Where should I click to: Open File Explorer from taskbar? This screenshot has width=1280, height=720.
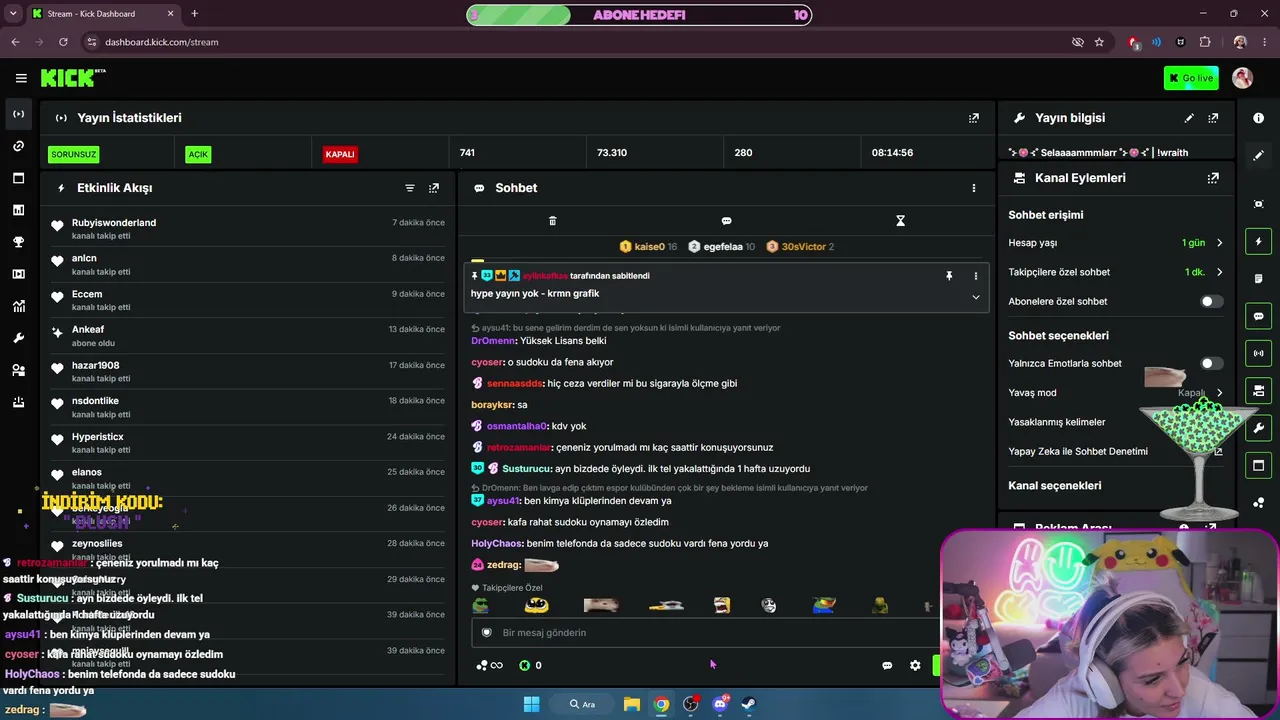632,704
